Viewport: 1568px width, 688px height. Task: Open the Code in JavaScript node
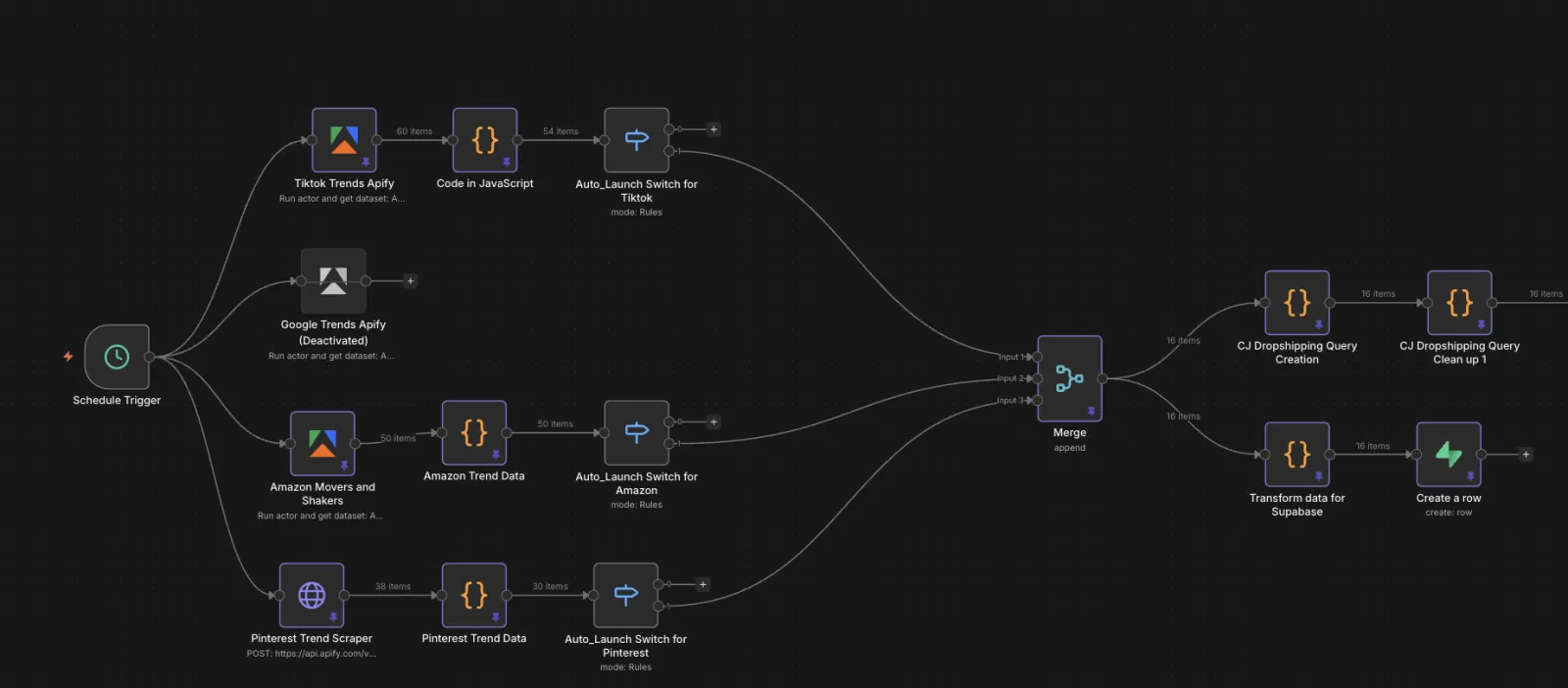click(485, 140)
